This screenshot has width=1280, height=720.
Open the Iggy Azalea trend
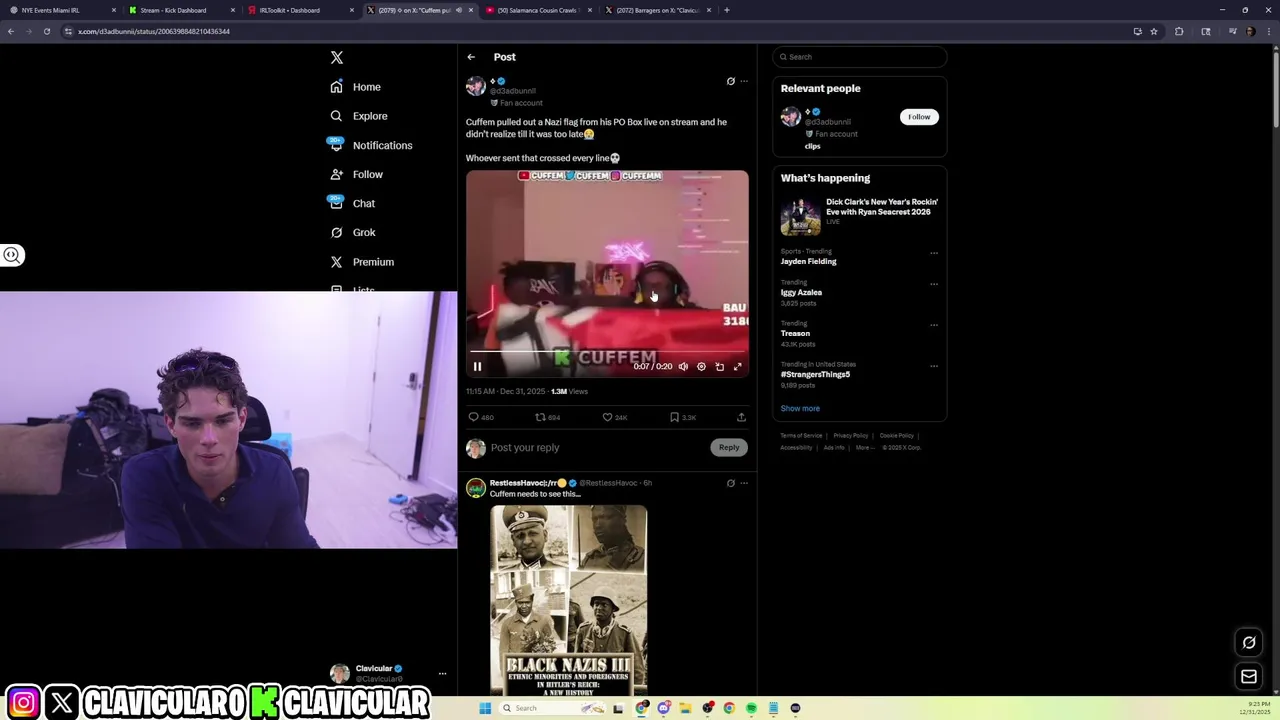tap(801, 293)
